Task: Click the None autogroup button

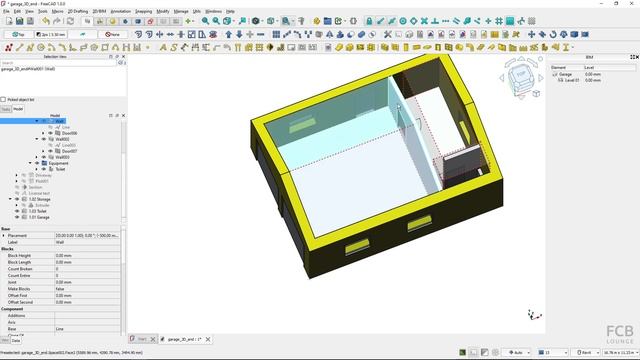Action: tap(112, 35)
